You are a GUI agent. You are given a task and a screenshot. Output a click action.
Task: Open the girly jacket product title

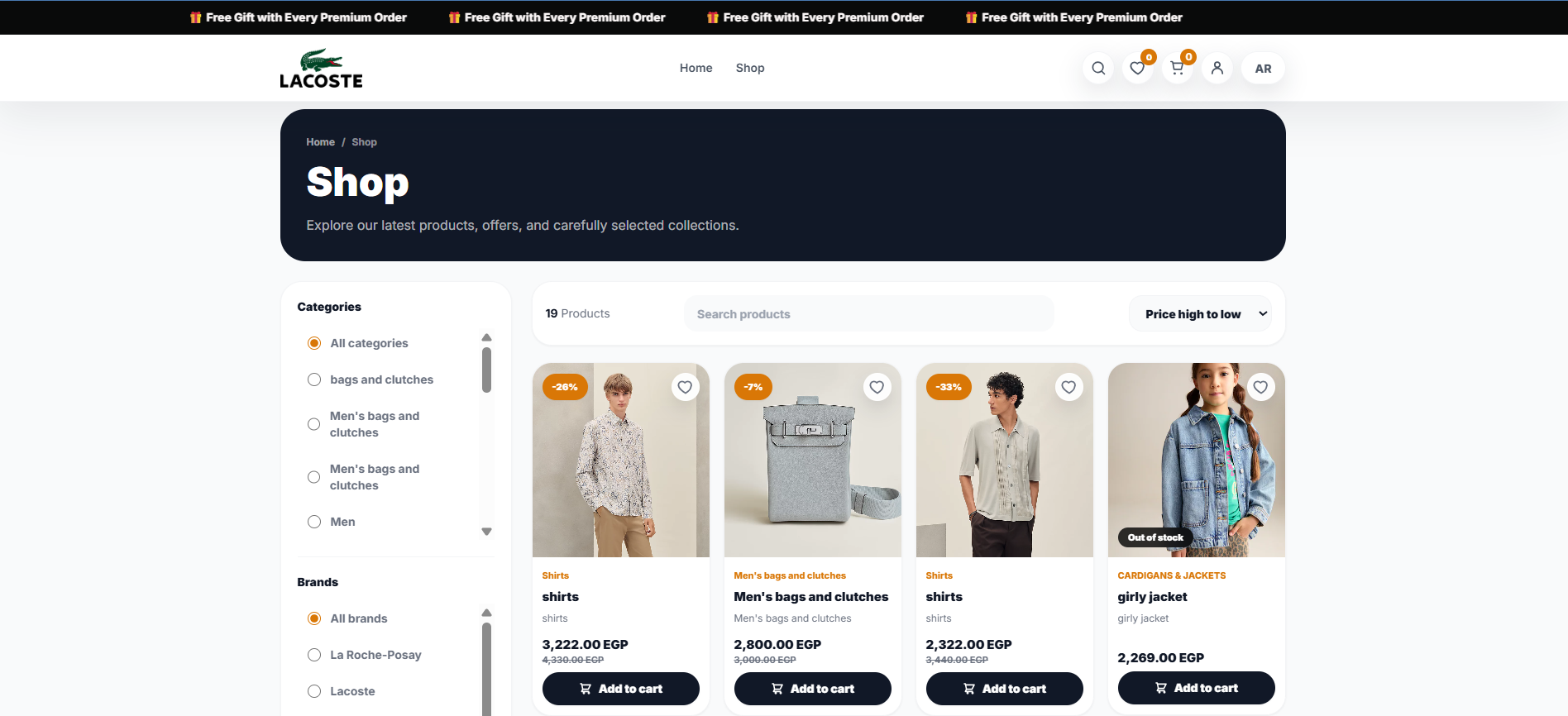[x=1152, y=597]
